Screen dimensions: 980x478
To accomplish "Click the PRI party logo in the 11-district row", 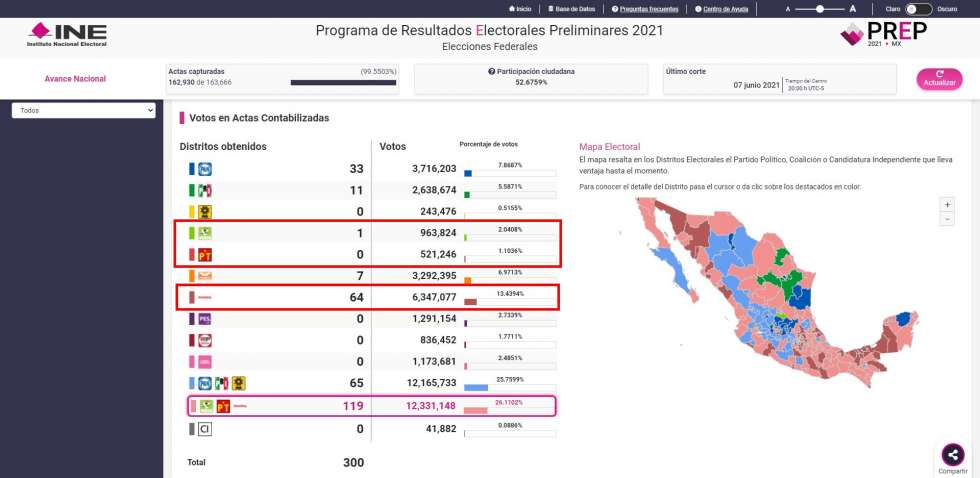I will point(205,191).
